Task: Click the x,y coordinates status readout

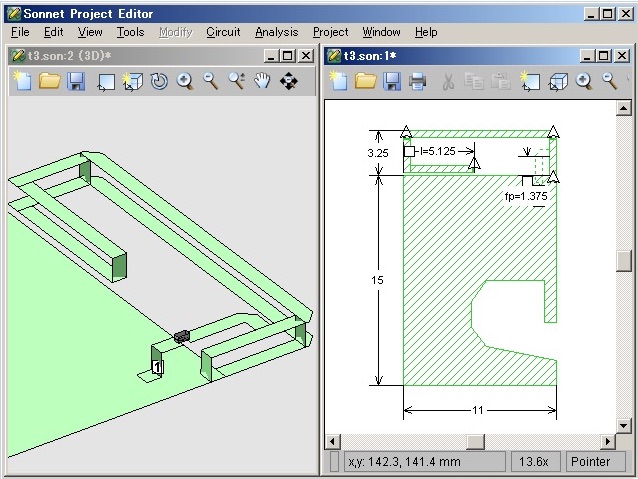Action: [x=424, y=462]
